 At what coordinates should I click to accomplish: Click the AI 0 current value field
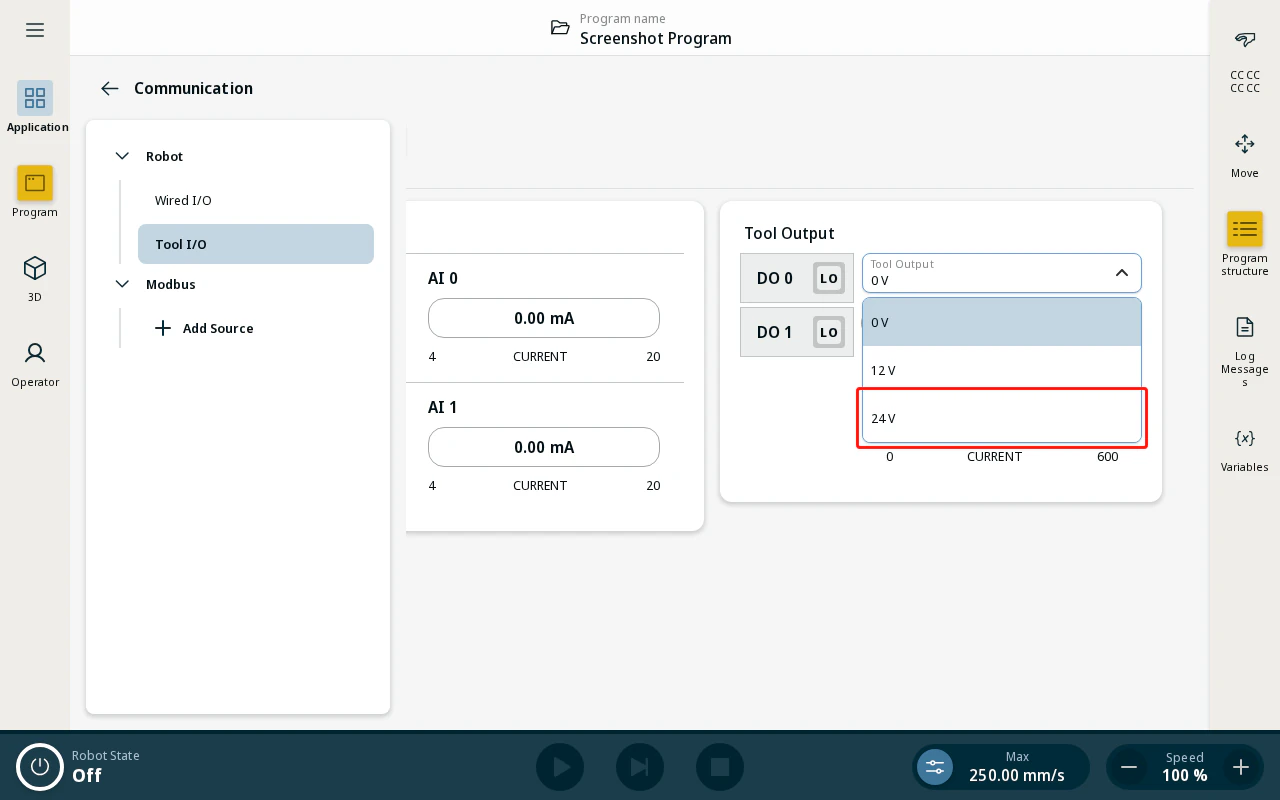(544, 318)
